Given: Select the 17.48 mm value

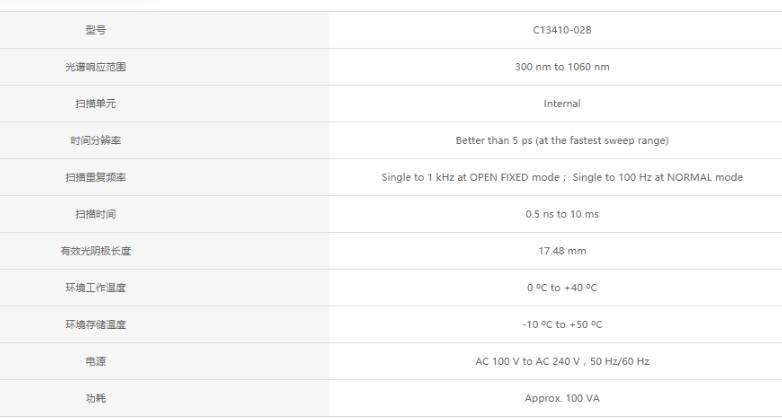Looking at the screenshot, I should 562,251.
